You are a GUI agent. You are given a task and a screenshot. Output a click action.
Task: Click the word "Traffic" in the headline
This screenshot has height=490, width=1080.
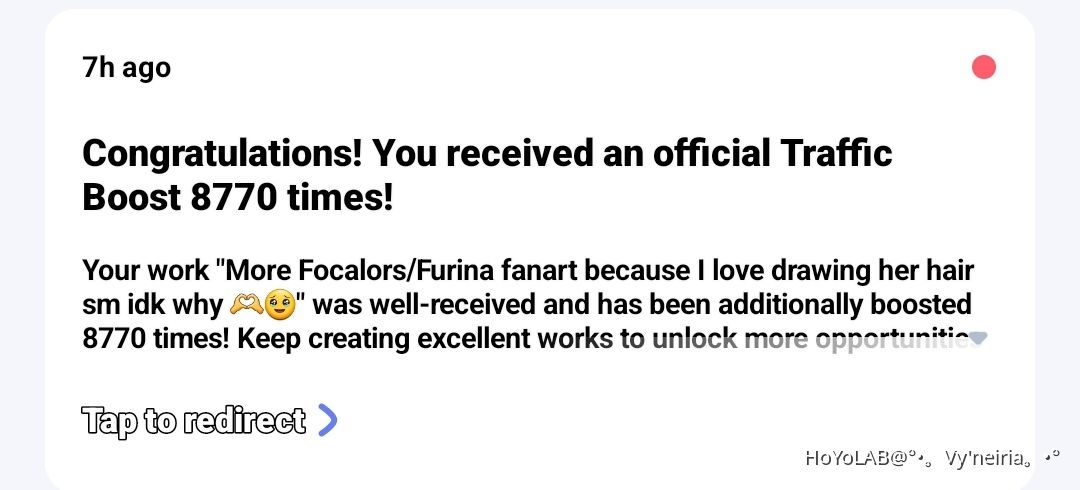(833, 154)
